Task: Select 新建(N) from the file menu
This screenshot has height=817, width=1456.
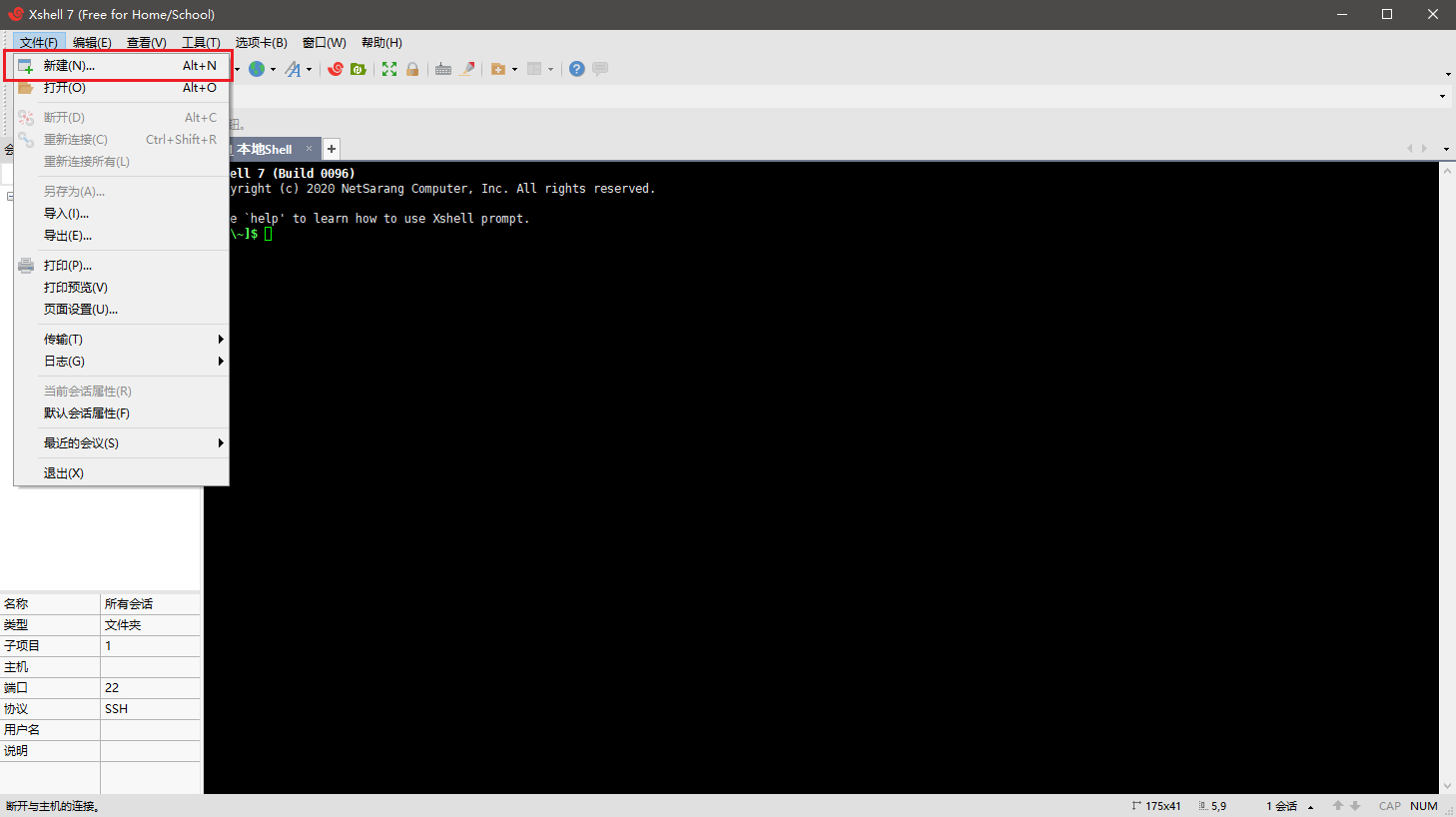Action: [68, 65]
